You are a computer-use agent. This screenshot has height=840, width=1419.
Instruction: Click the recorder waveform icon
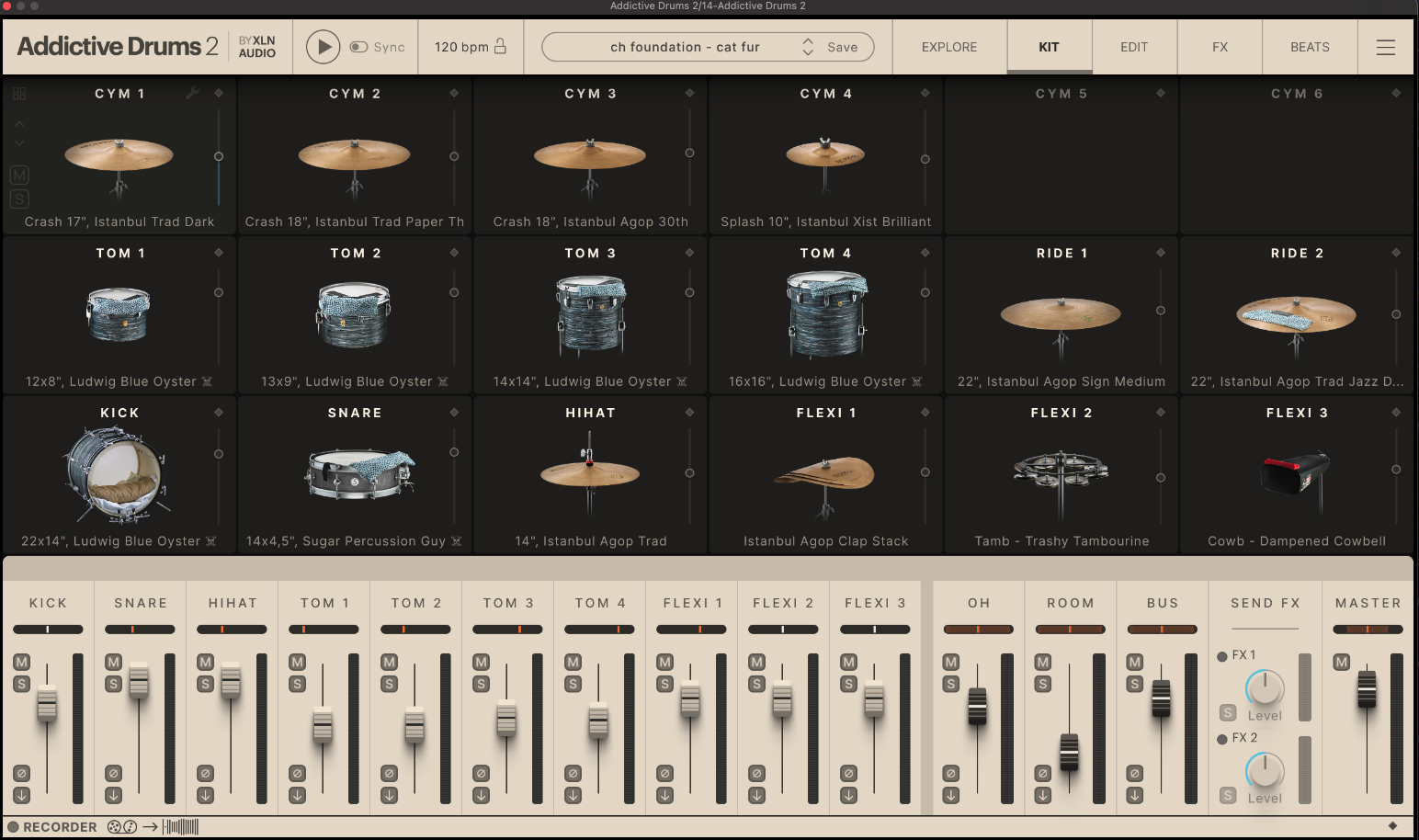click(181, 827)
